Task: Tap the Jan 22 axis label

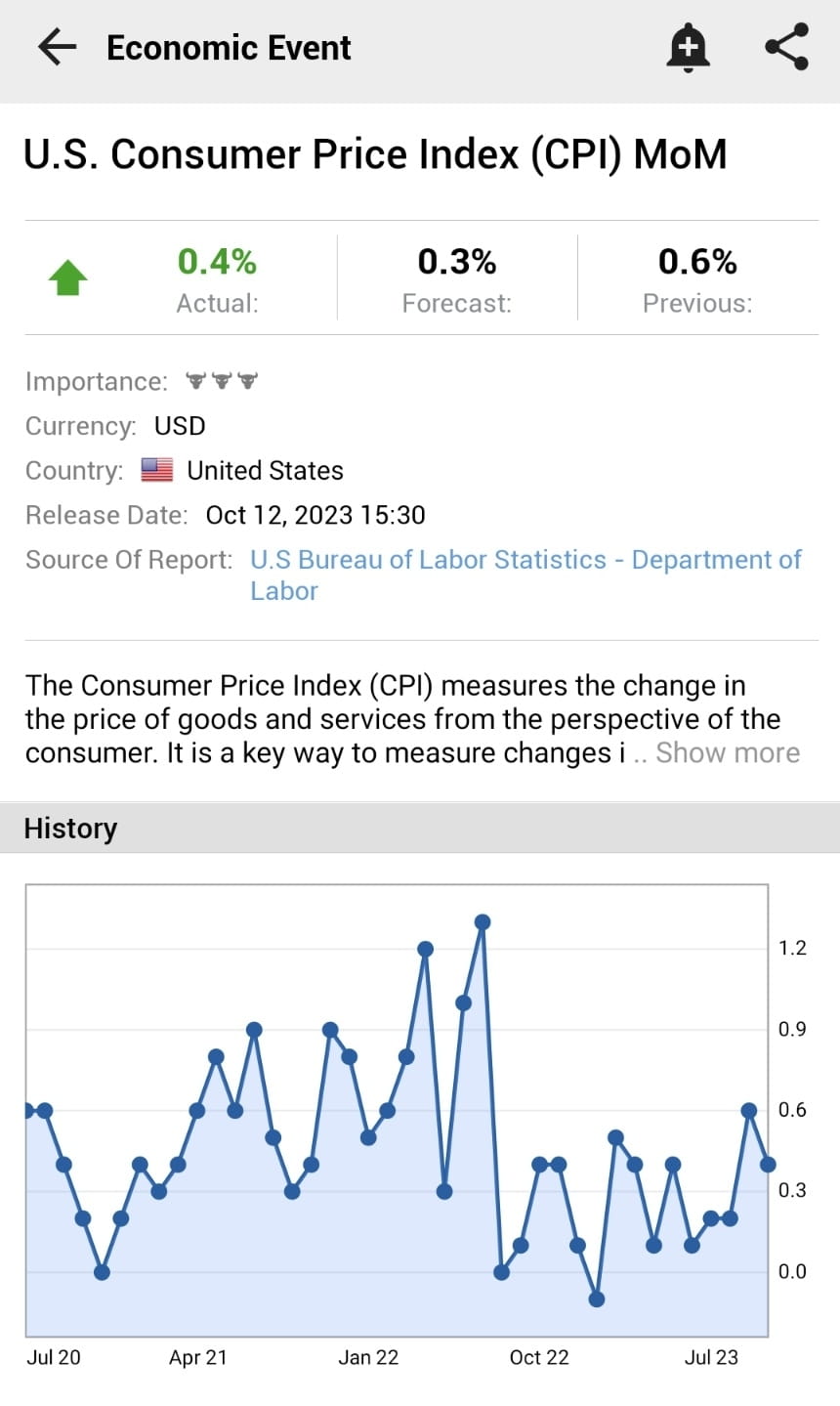Action: tap(368, 1357)
